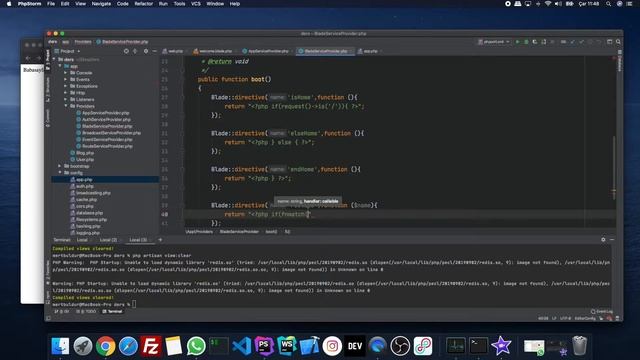
Task: Expand the Console folder
Action: (66, 73)
